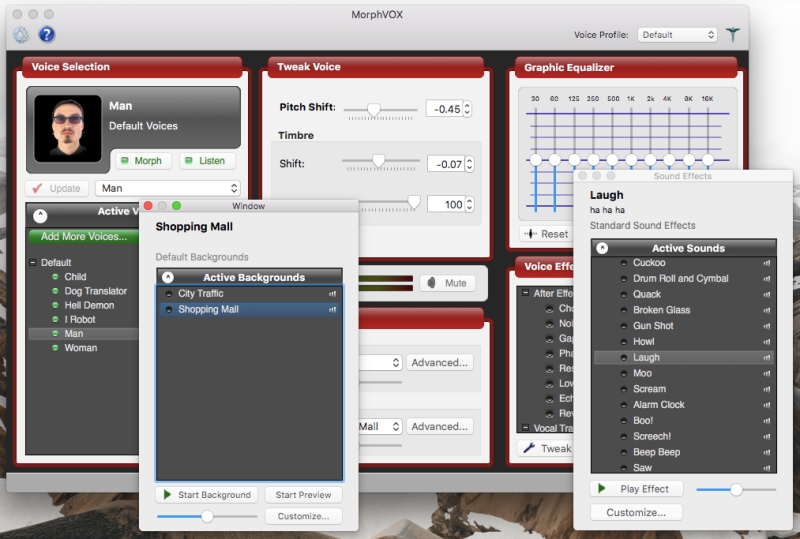Select the Laugh sound effect row
Viewport: 800px width, 539px height.
pyautogui.click(x=684, y=357)
